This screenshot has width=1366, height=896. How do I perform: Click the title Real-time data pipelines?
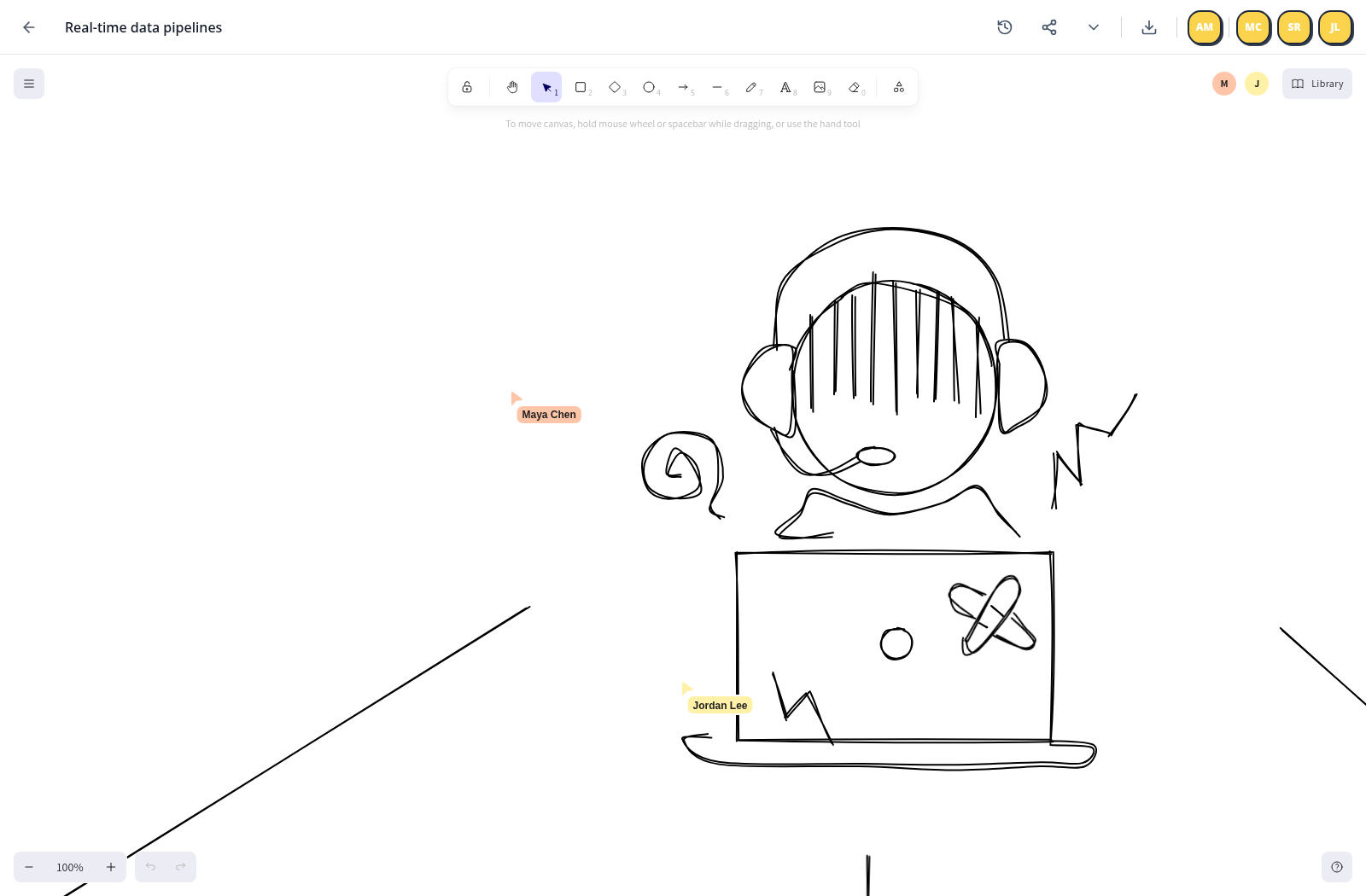[143, 27]
